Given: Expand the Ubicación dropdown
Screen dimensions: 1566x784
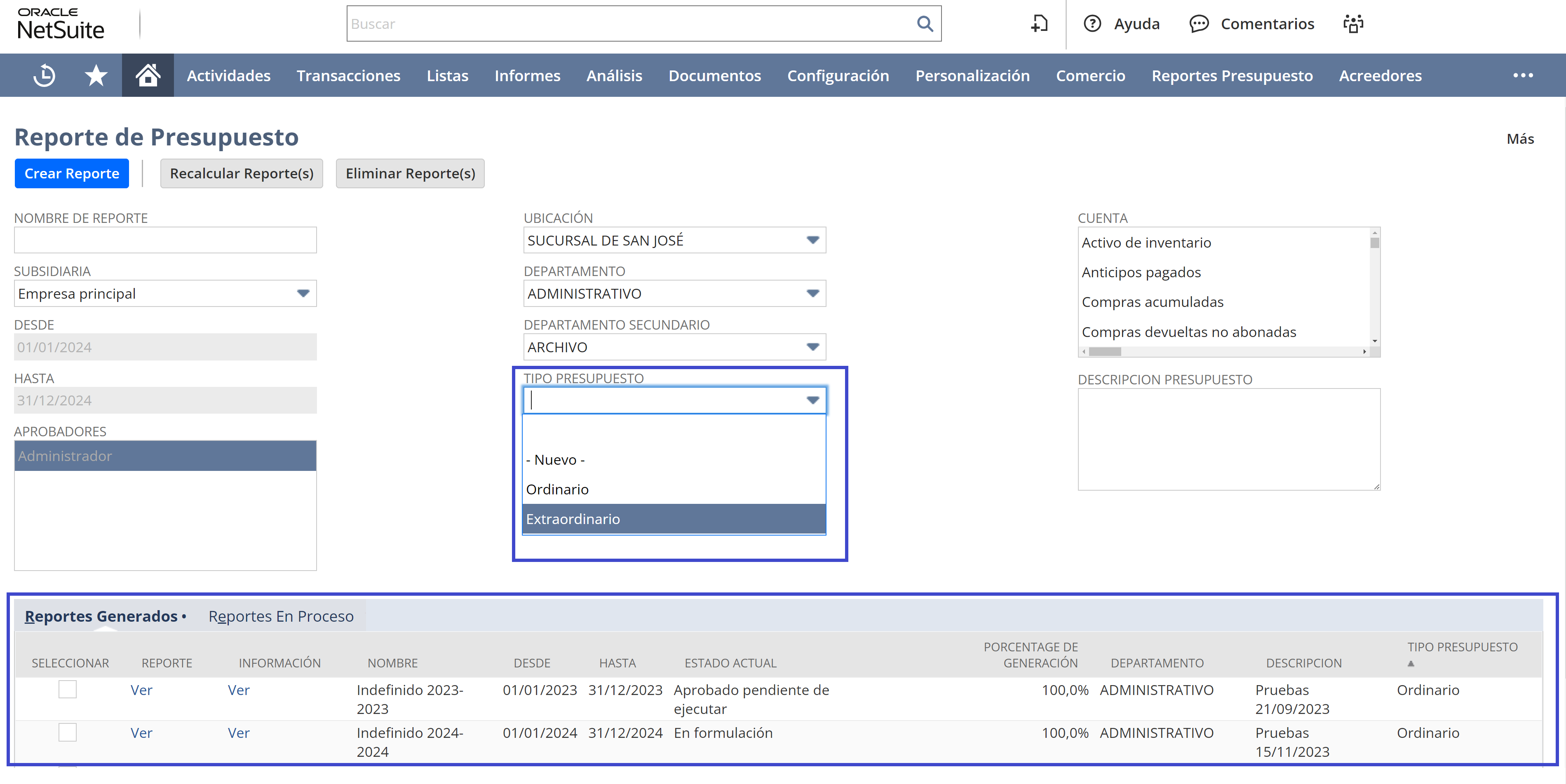Looking at the screenshot, I should click(x=813, y=240).
